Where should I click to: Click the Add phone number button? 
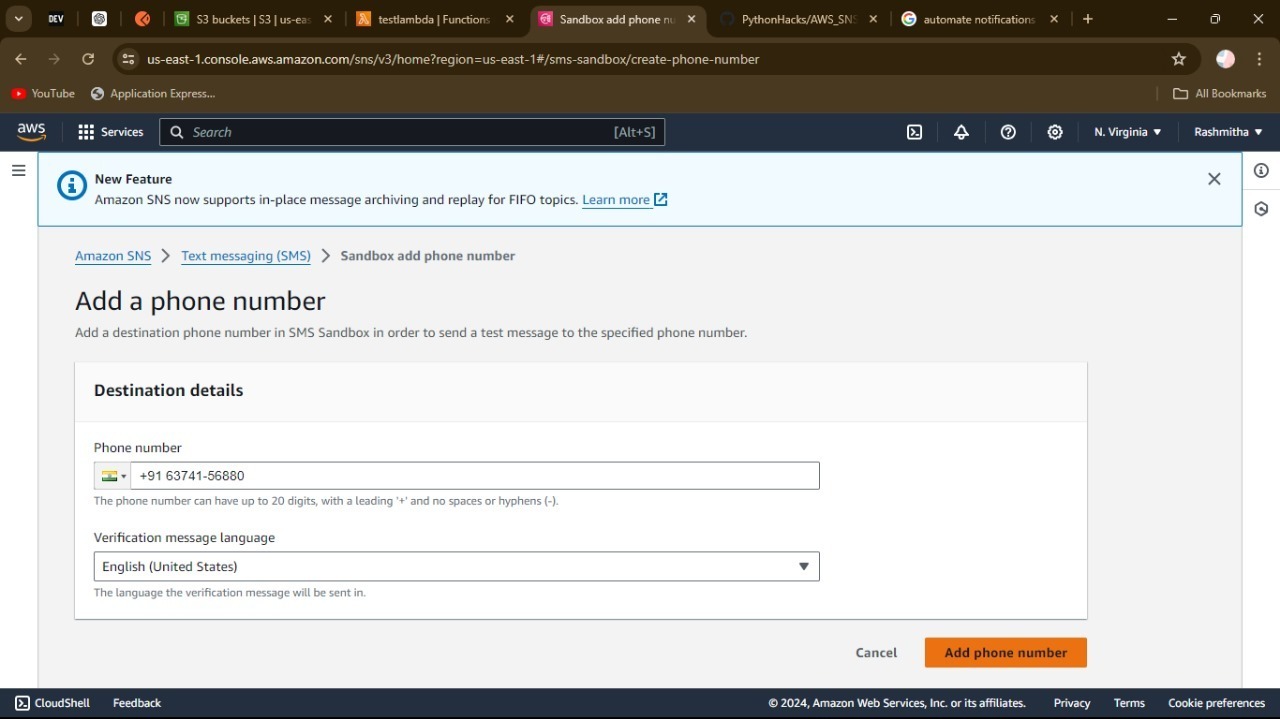click(x=1005, y=653)
